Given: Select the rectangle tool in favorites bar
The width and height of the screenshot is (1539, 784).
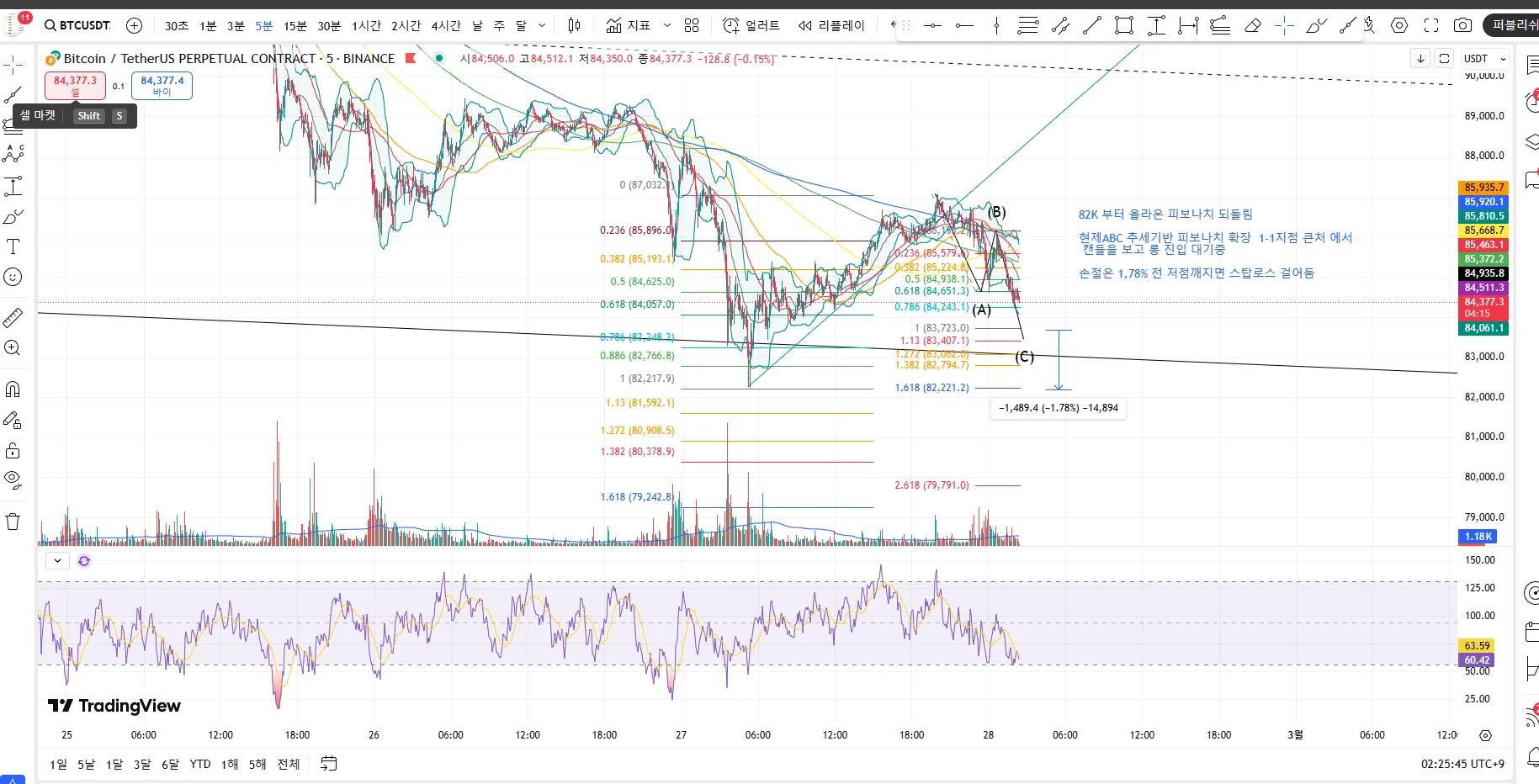Looking at the screenshot, I should click(1124, 26).
